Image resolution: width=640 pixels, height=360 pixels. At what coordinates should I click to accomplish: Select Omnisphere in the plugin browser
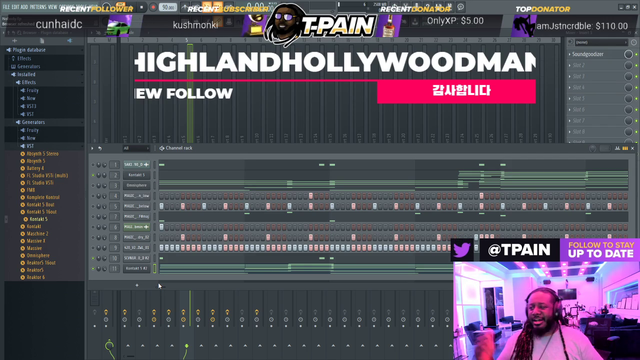[x=35, y=256]
